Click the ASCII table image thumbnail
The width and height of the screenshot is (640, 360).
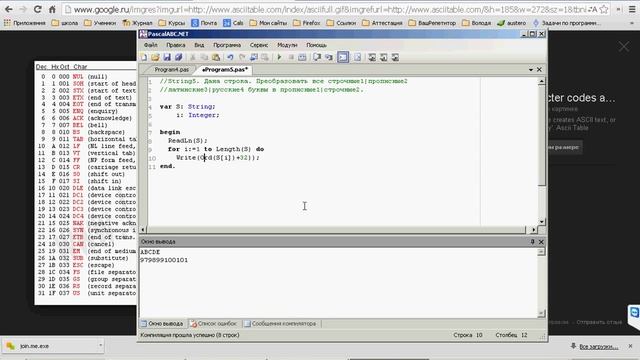(86, 183)
